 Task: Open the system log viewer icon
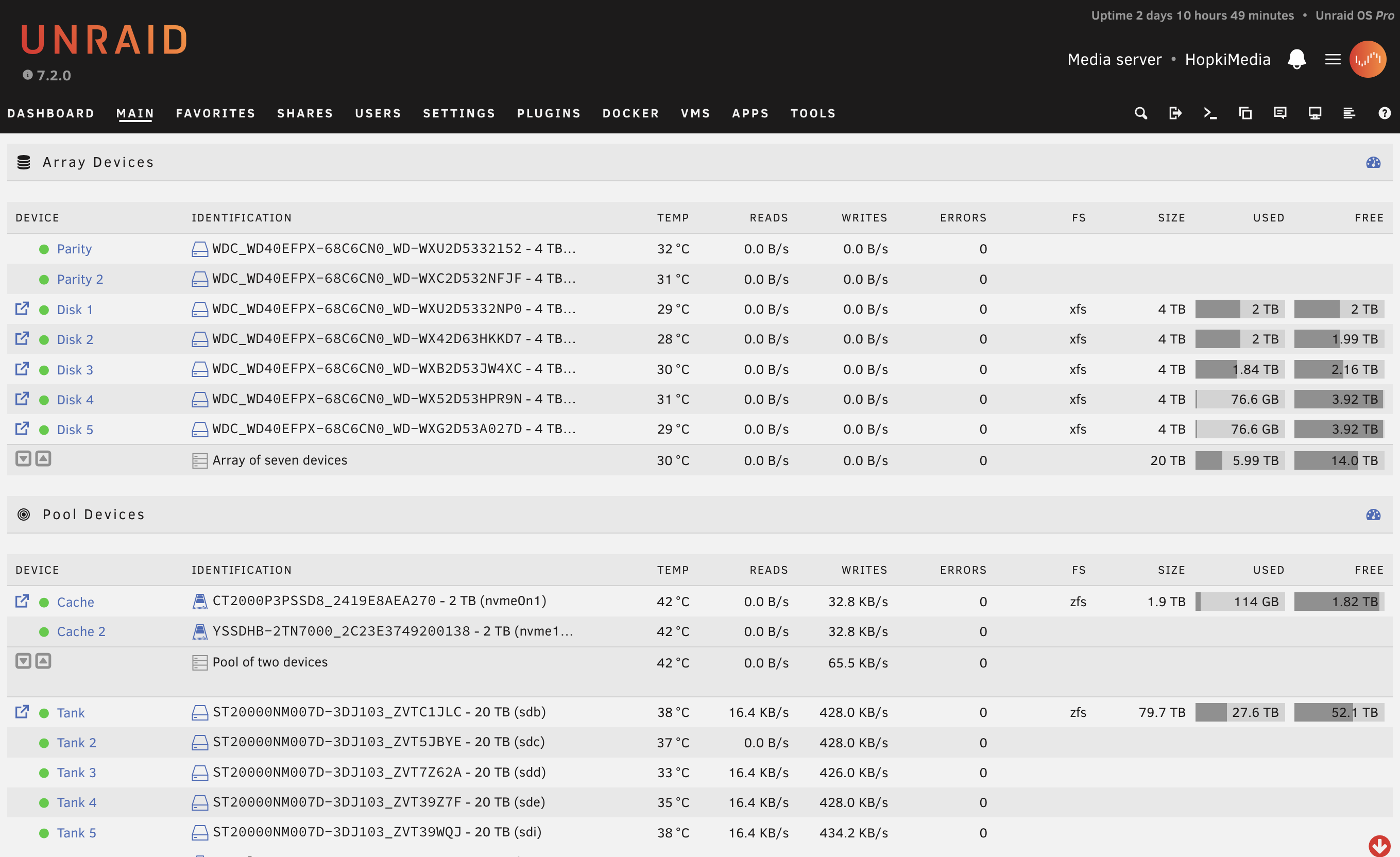click(1350, 113)
